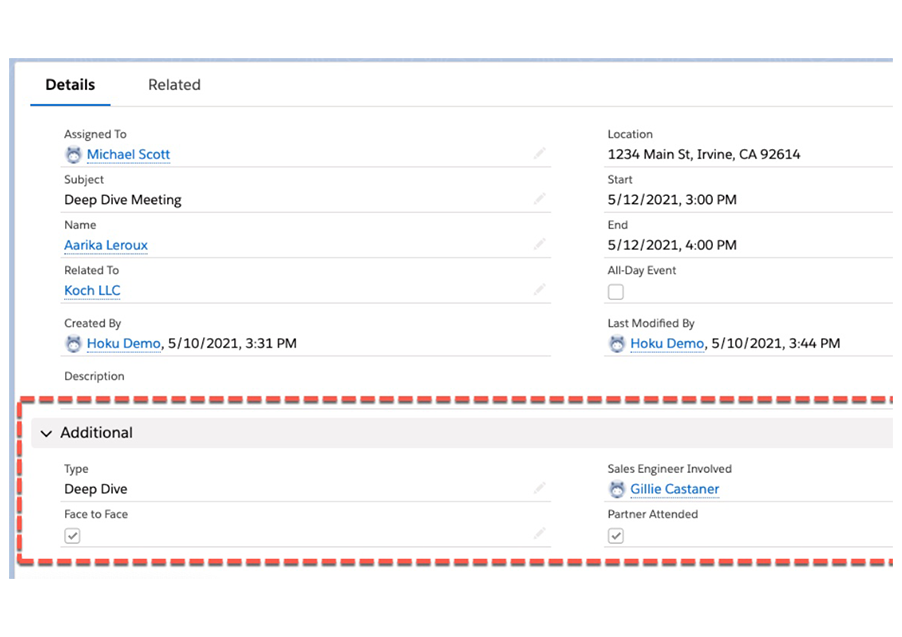Screen dimensions: 902x637
Task: Click the avatar icon beside Gillie Castaner
Action: click(x=617, y=490)
